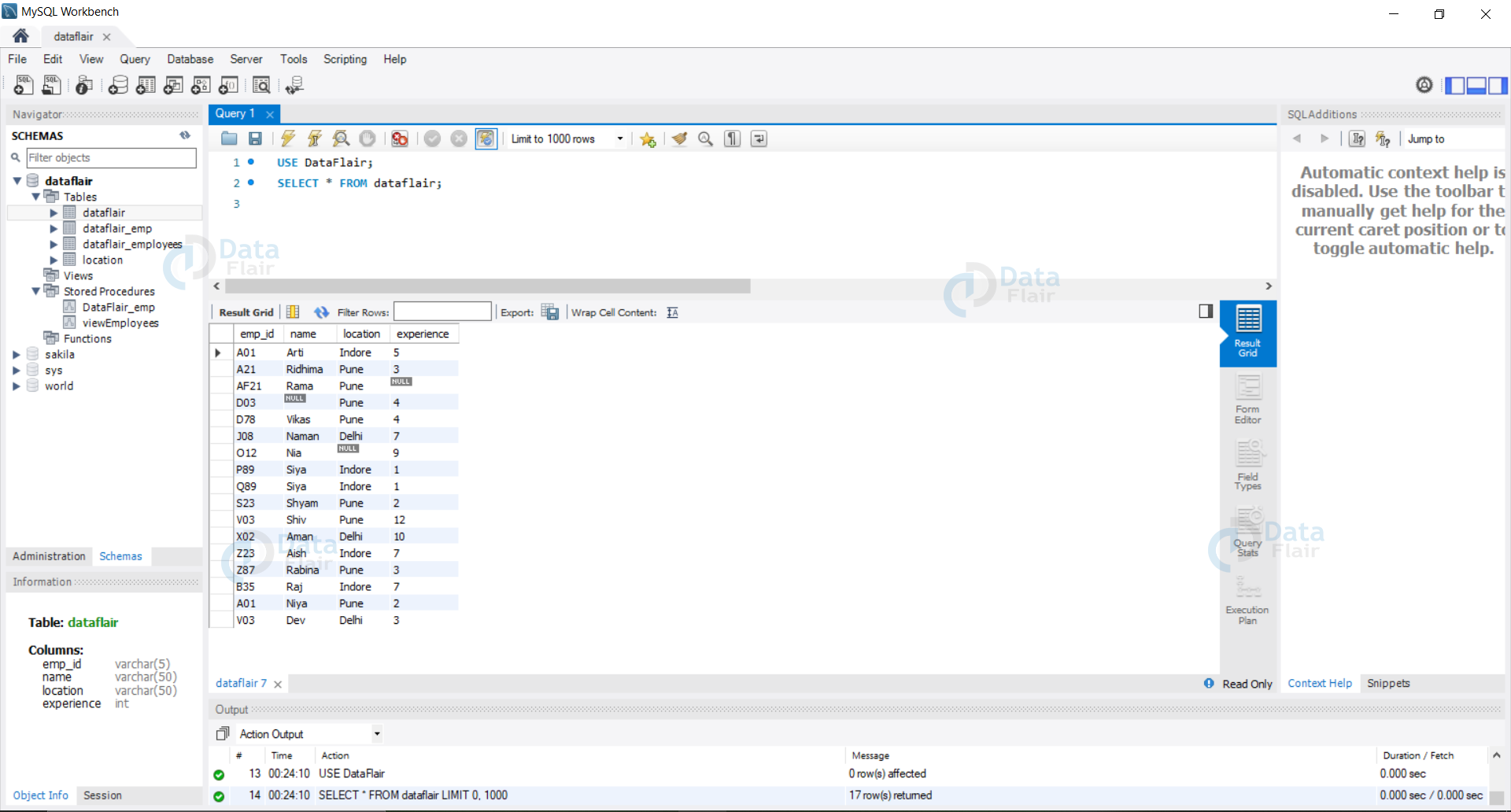Image resolution: width=1511 pixels, height=812 pixels.
Task: Click the Context Help link
Action: (1320, 683)
